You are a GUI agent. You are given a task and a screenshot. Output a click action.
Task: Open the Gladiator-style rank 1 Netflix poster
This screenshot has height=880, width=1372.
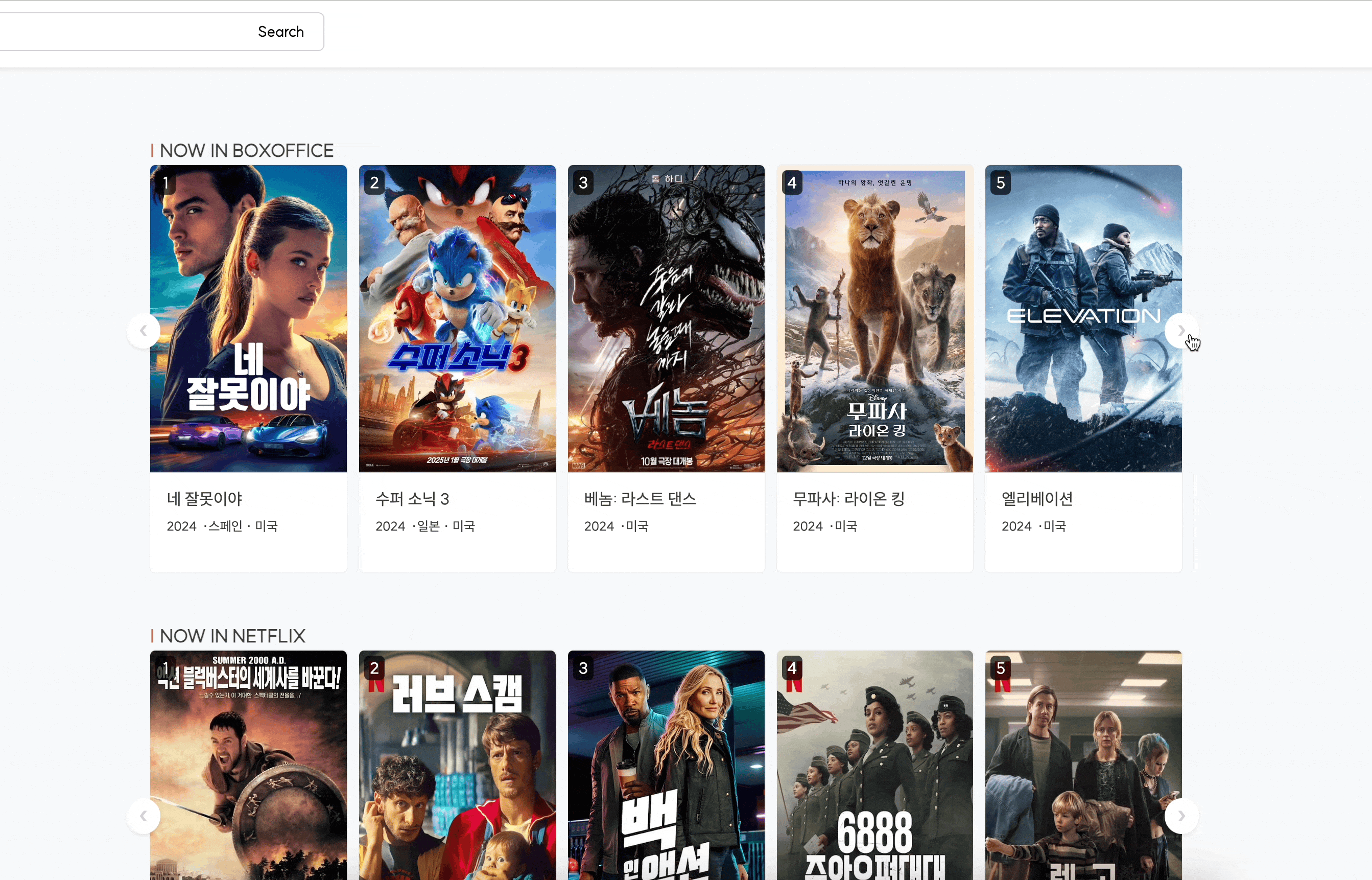[248, 766]
